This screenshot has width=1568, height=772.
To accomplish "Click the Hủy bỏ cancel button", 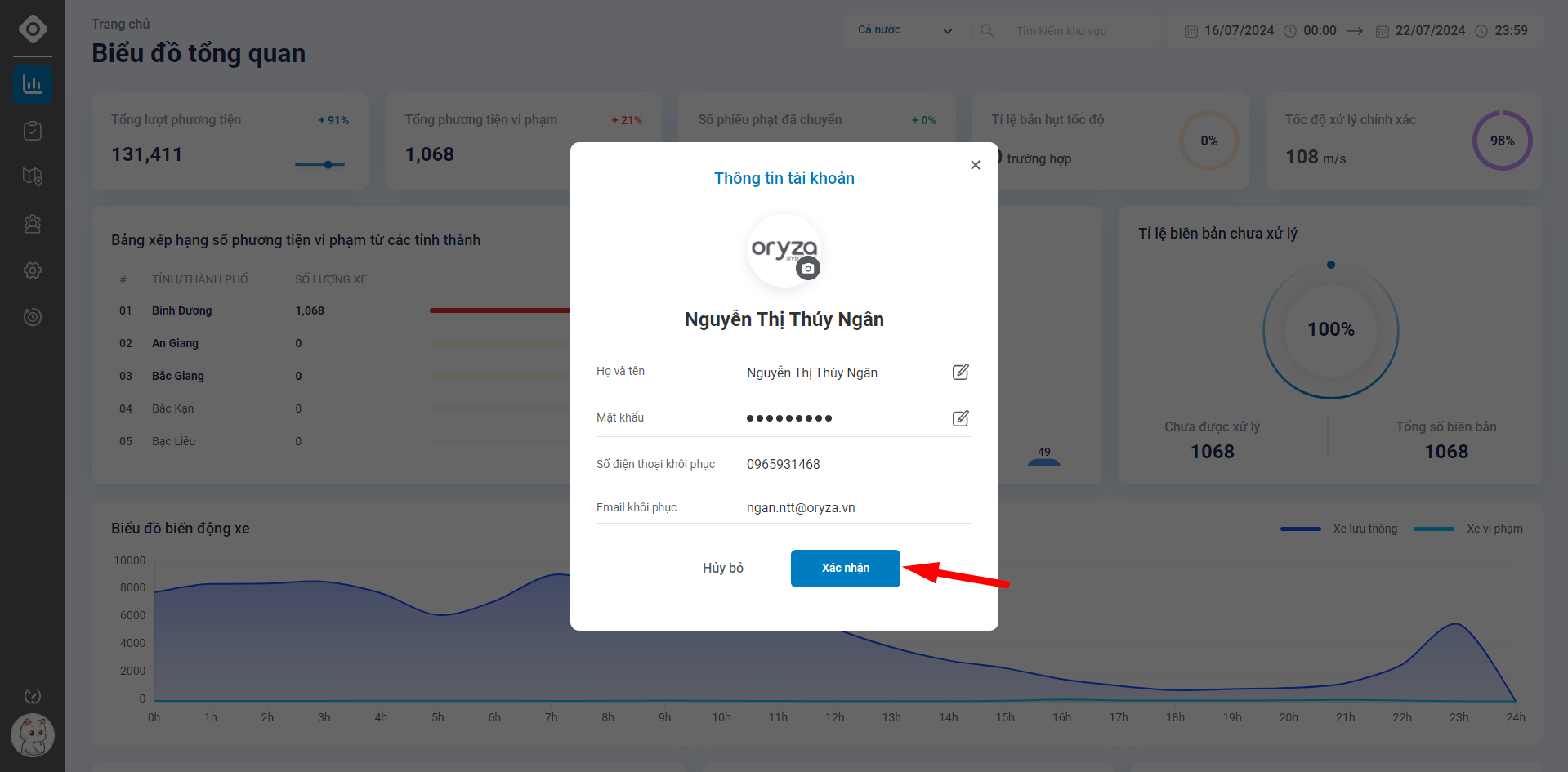I will [x=722, y=568].
